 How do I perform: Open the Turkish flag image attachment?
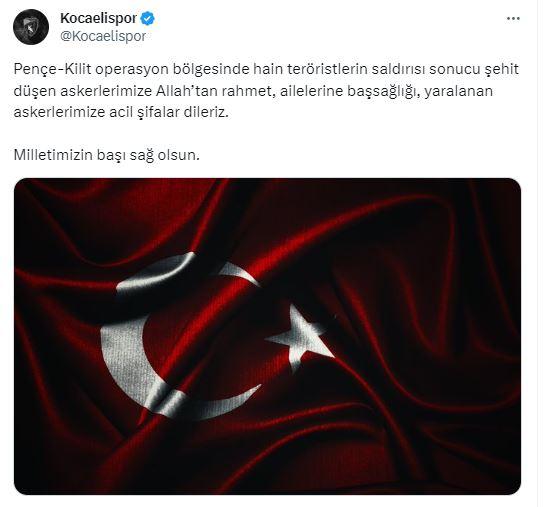tap(267, 336)
